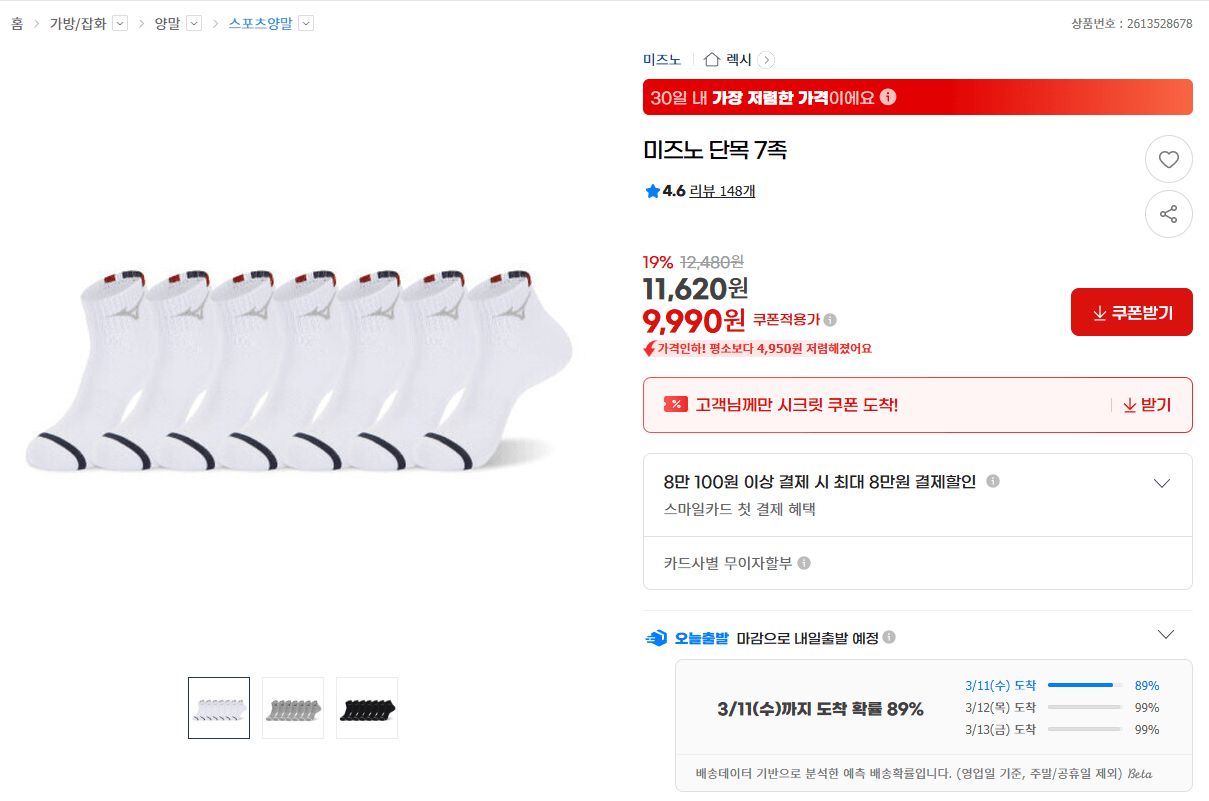Viewport: 1209px width, 801px height.
Task: Open the 스포츠양말 breadcrumb dropdown
Action: (306, 22)
